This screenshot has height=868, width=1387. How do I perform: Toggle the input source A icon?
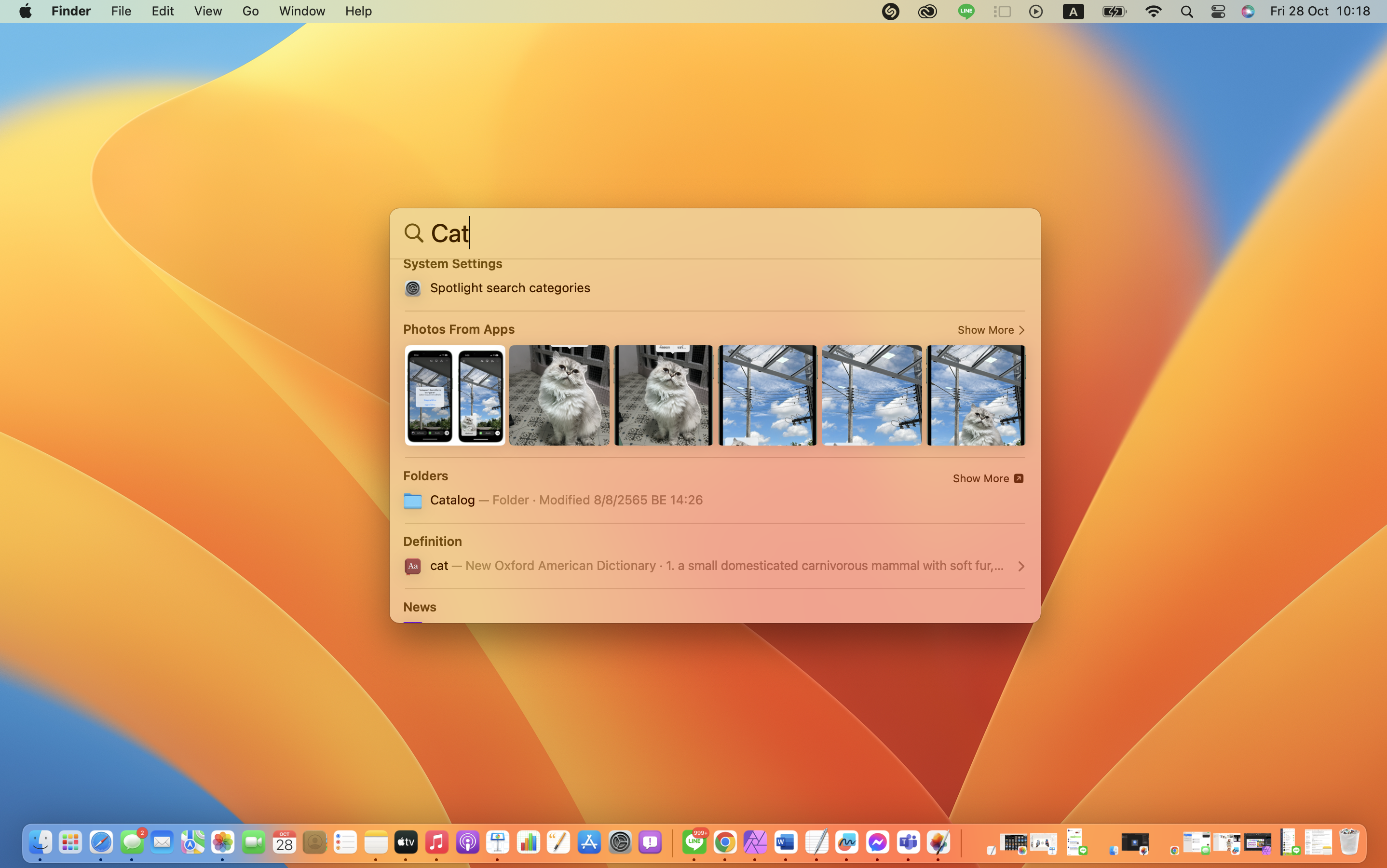1073,12
